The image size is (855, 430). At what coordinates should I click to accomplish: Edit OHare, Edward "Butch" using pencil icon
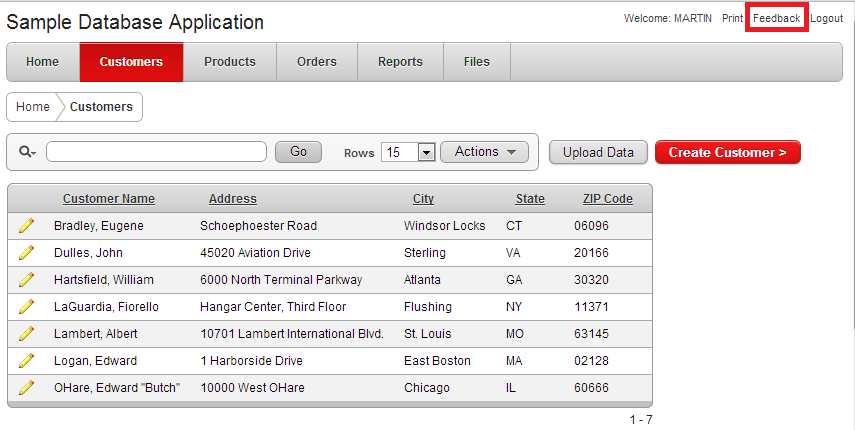click(26, 388)
